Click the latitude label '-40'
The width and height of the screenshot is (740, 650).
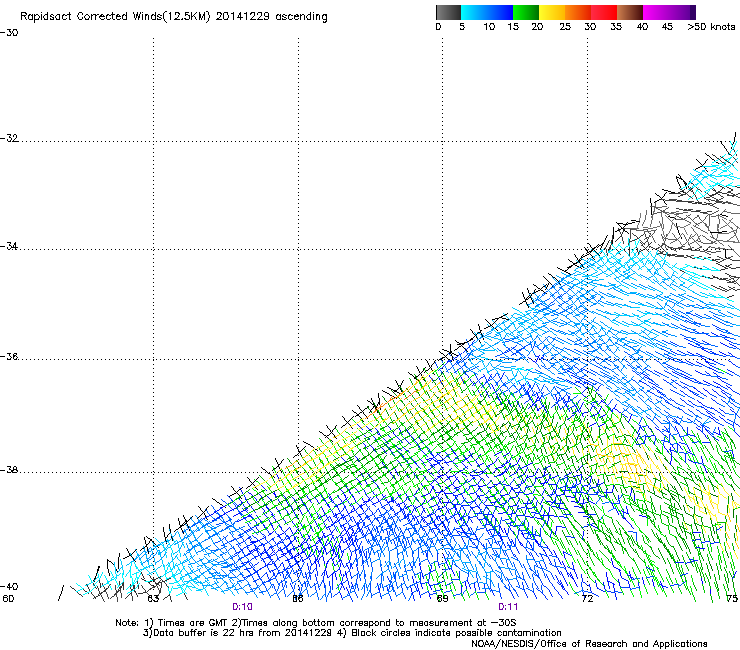[9, 586]
